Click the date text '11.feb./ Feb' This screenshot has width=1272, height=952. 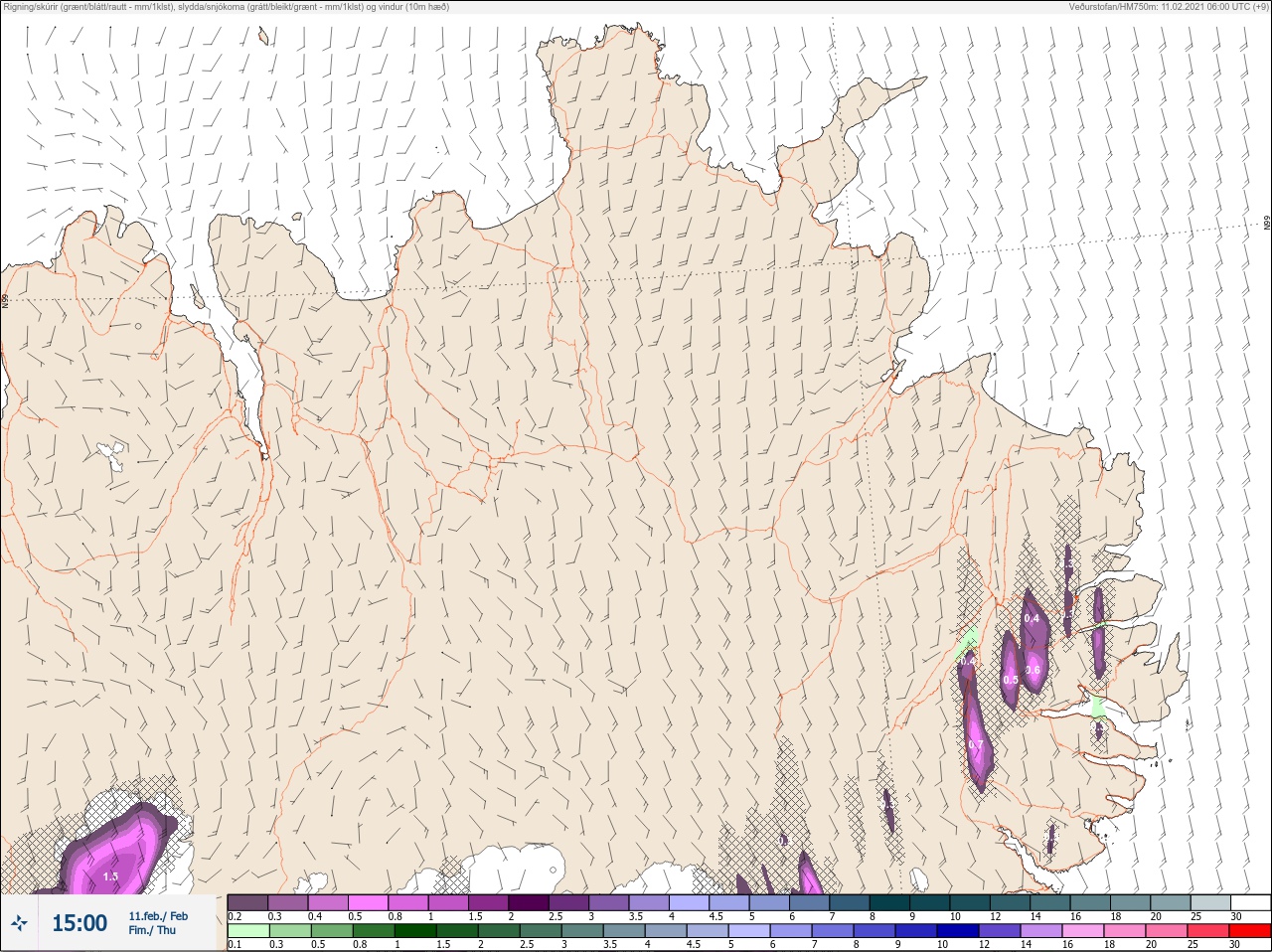(x=158, y=916)
